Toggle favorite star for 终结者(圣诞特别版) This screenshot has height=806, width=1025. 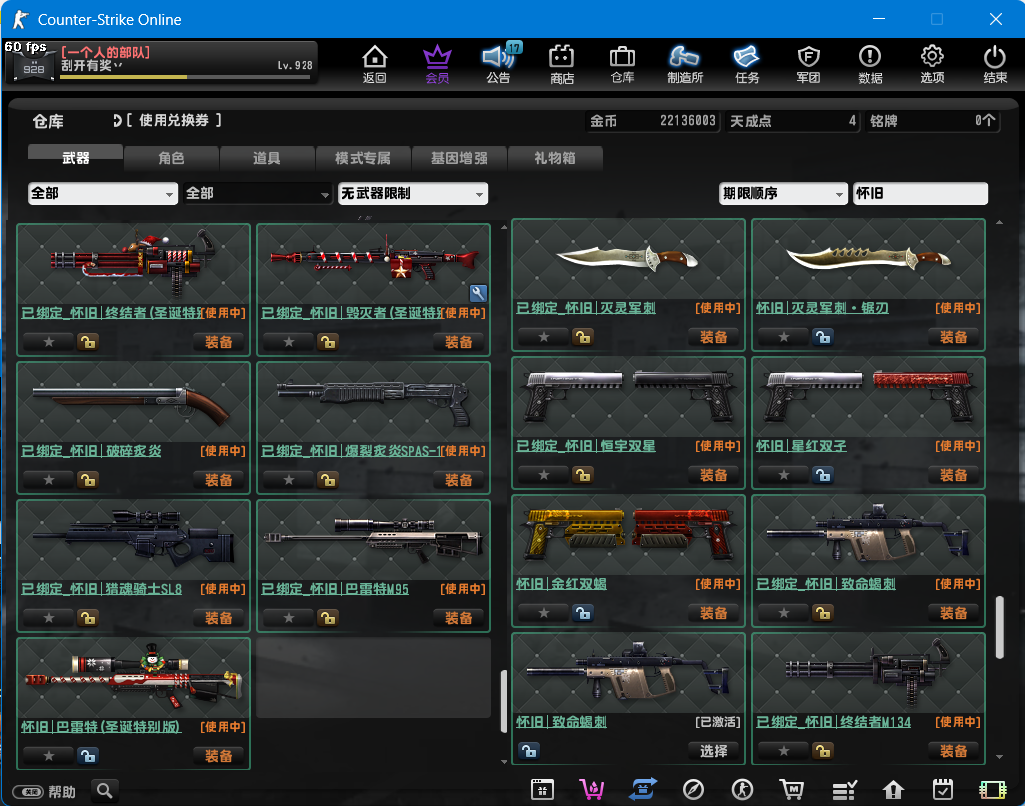click(x=48, y=342)
